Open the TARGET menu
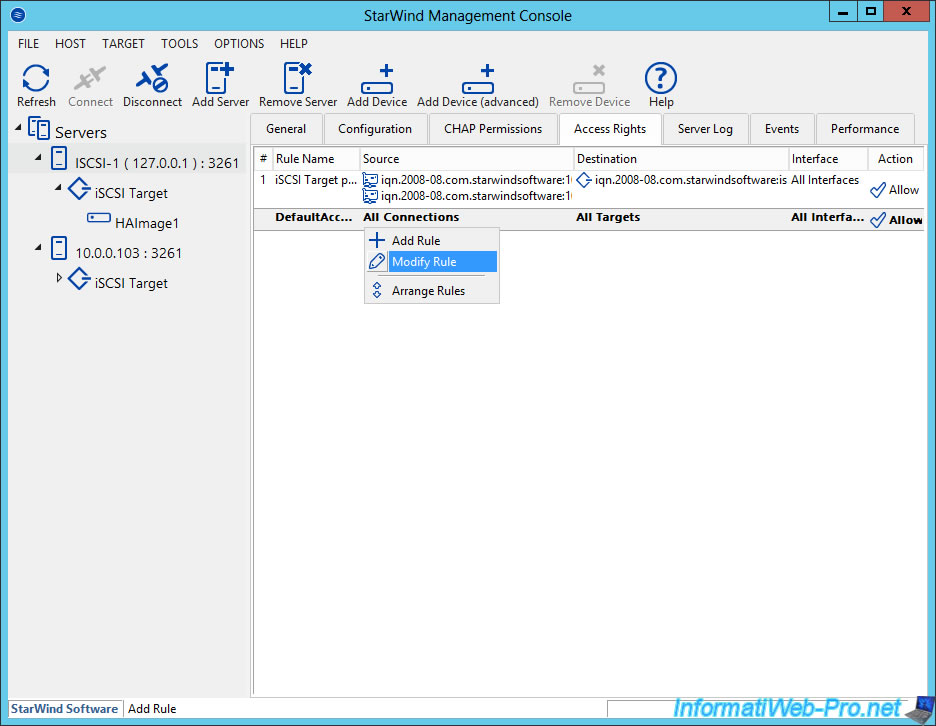This screenshot has height=726, width=936. click(x=123, y=43)
